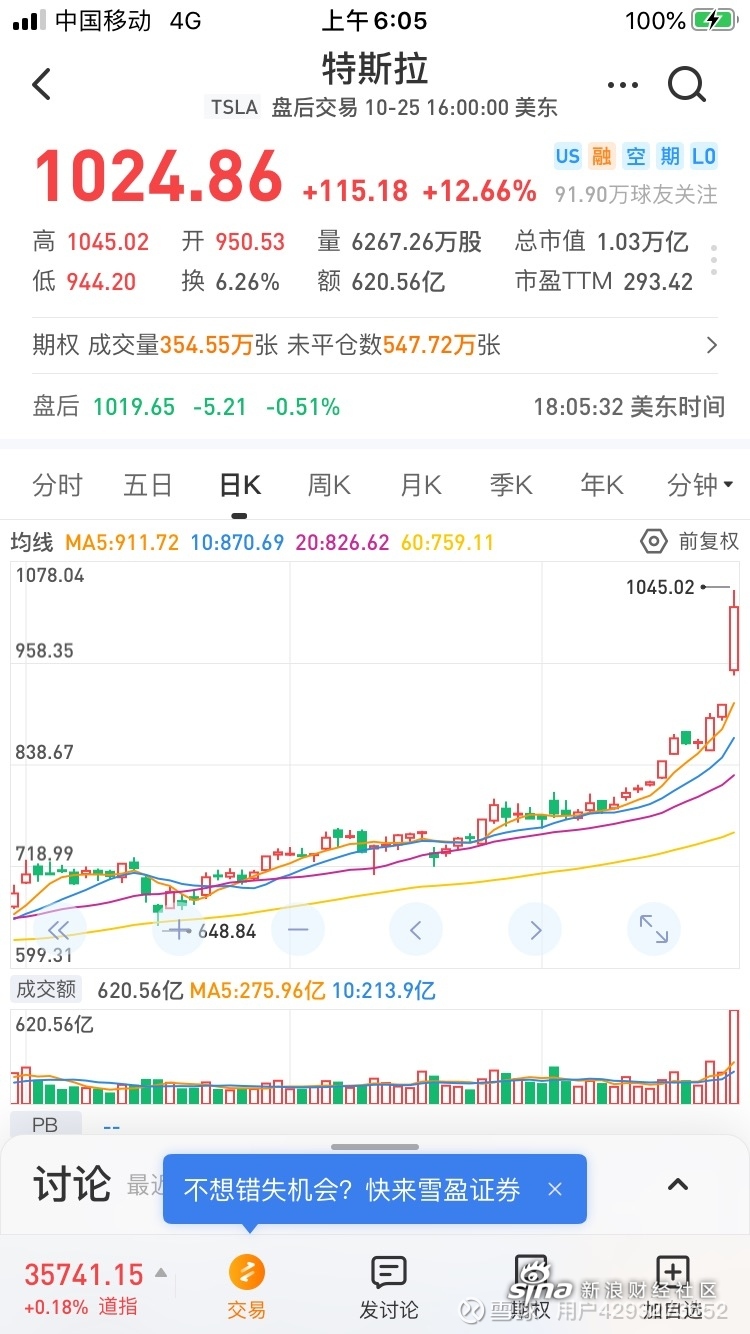
Task: Tap the 60:759.11 moving average label
Action: (x=448, y=543)
